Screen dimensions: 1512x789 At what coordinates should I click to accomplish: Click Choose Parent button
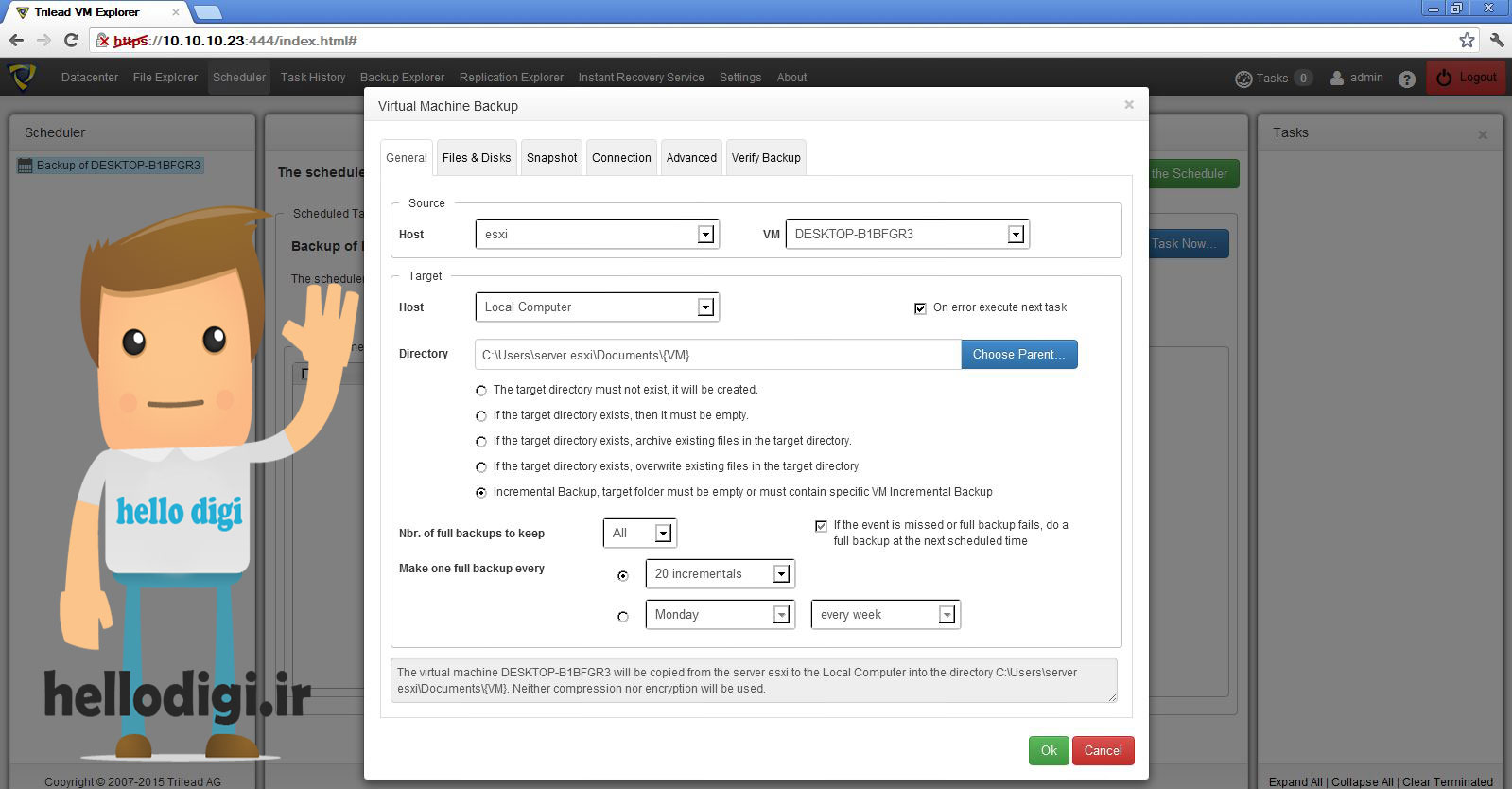click(1019, 354)
